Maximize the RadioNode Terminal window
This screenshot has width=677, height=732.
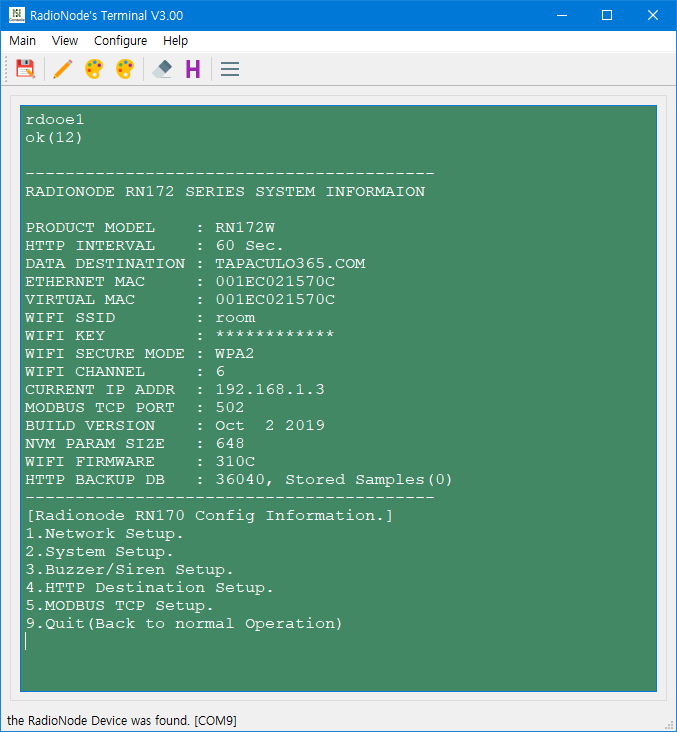tap(607, 15)
